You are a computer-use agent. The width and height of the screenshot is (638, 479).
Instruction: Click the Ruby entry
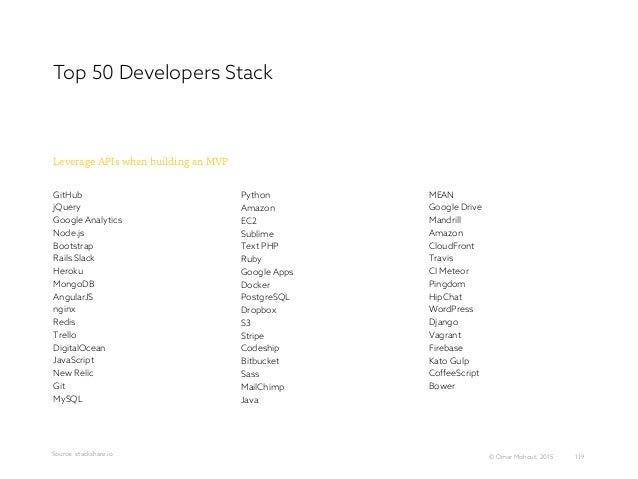tap(251, 259)
